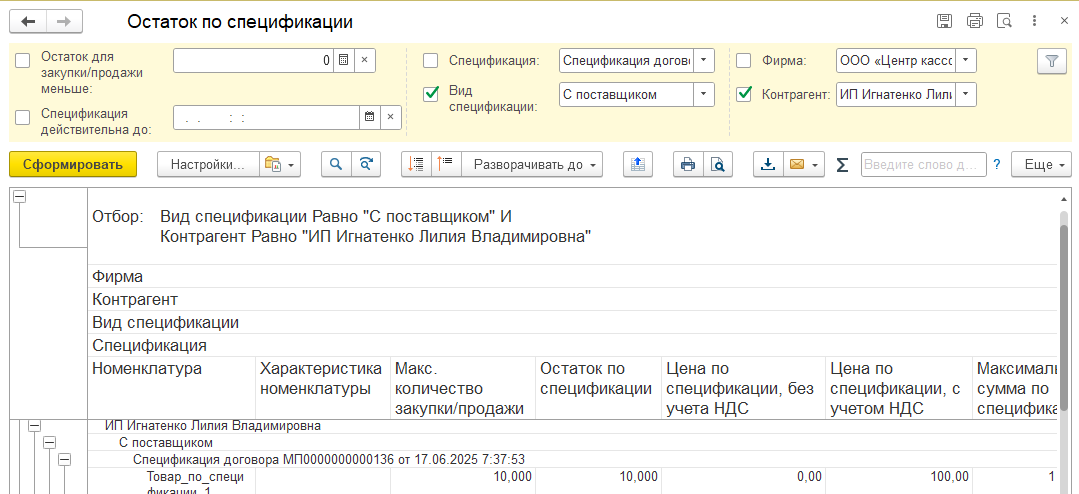Click the Настройки... button

[x=207, y=165]
